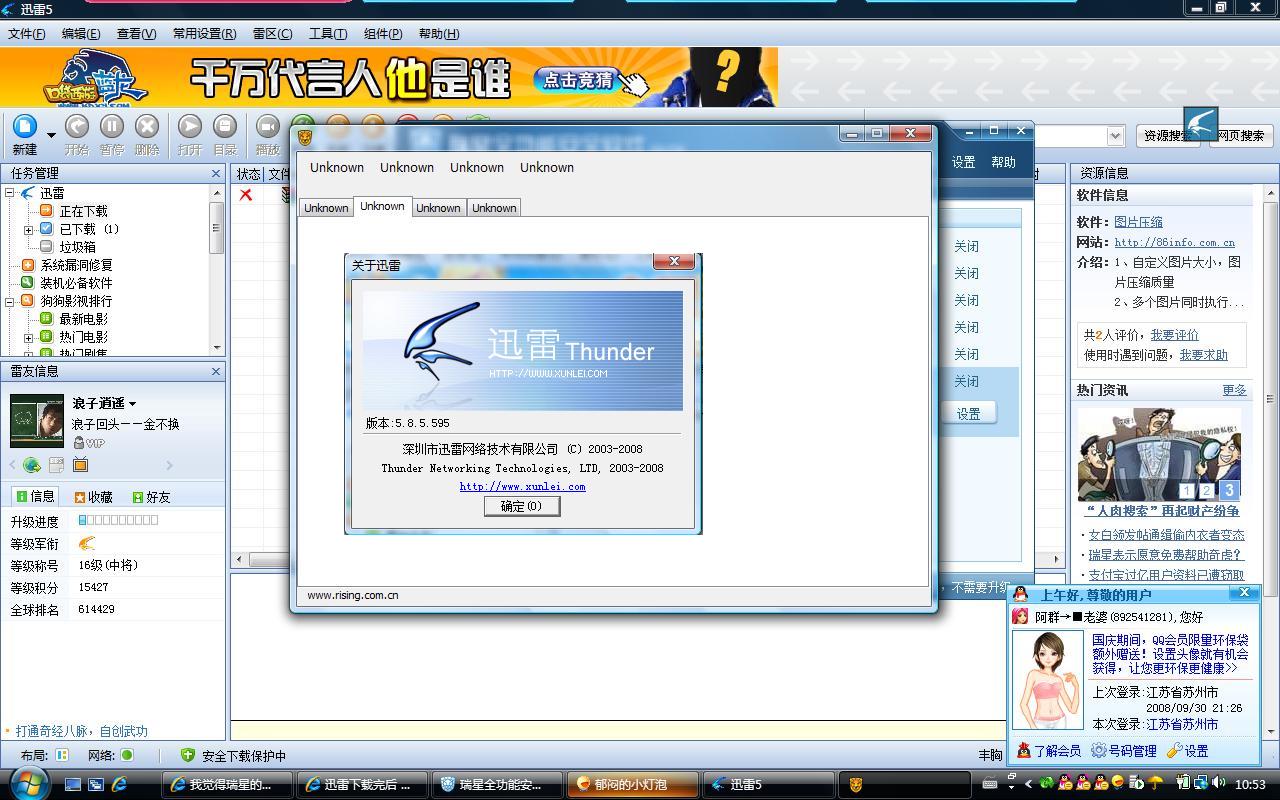1280x800 pixels.
Task: Click the 开始 start download icon
Action: tap(77, 127)
